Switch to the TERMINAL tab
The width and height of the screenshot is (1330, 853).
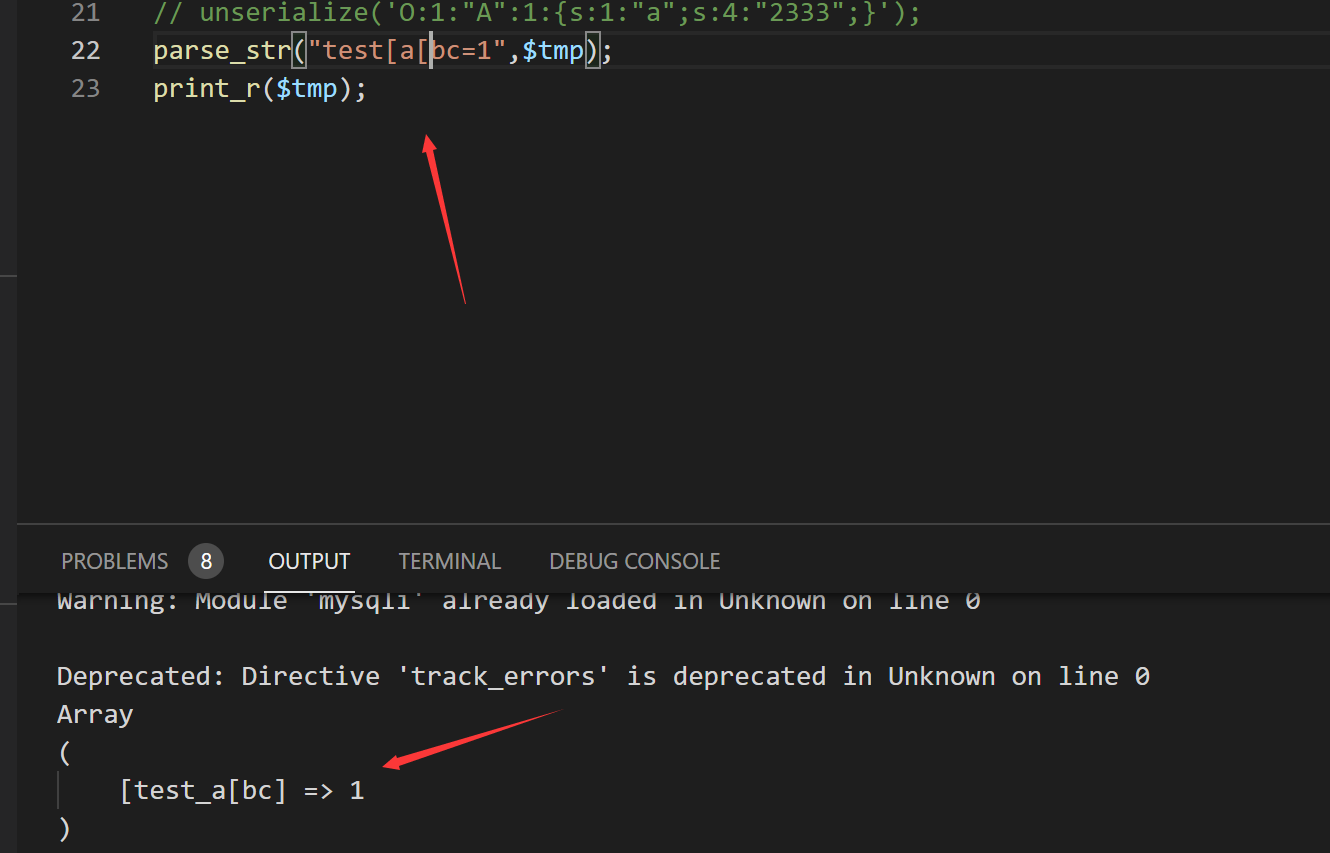(x=450, y=561)
